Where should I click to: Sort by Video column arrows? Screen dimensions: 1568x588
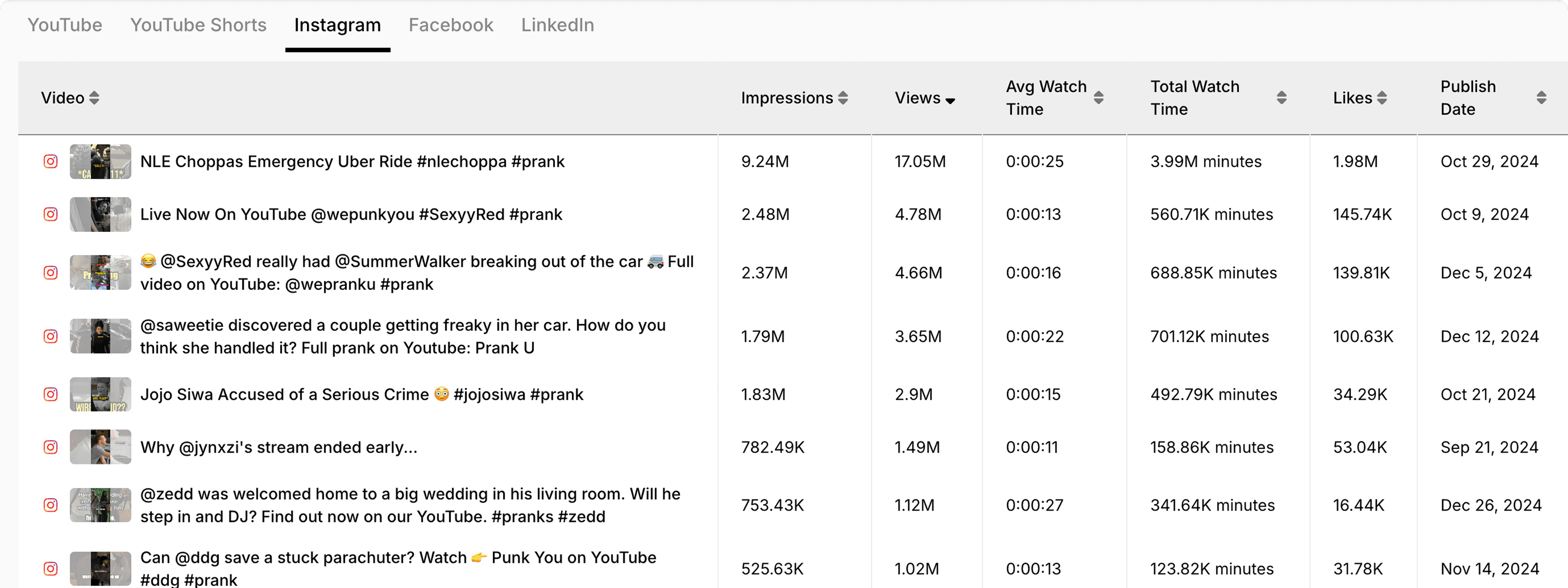(94, 98)
